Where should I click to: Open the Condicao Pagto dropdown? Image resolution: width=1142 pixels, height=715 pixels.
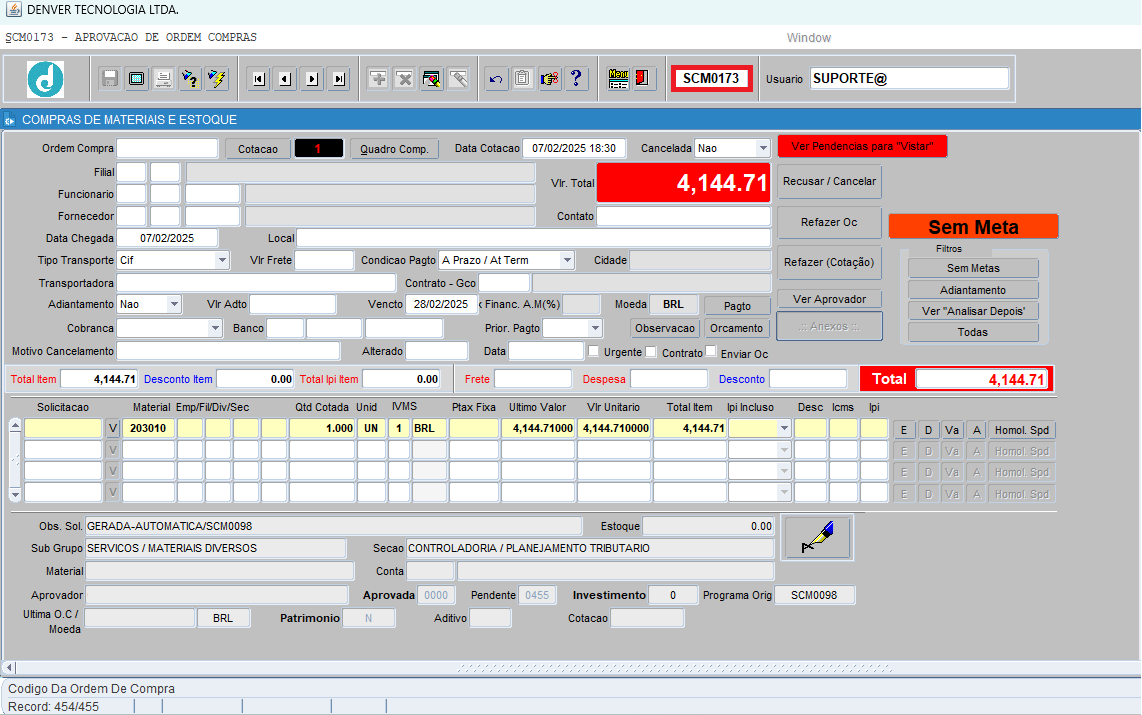click(x=567, y=260)
